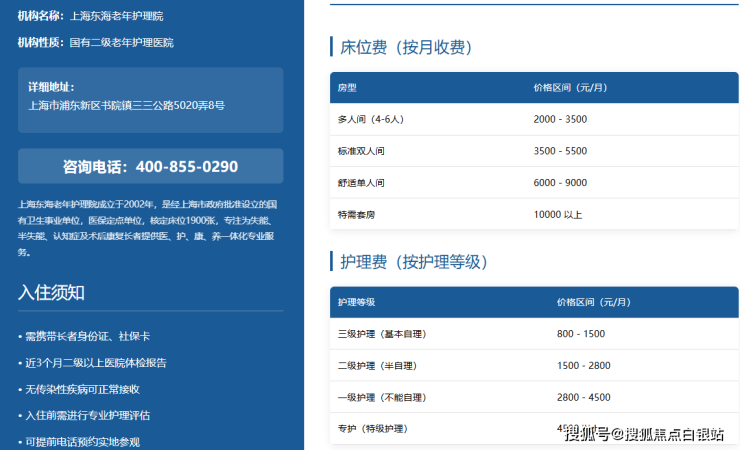The image size is (740, 450).
Task: Click bed fee 价格区间 column header
Action: pyautogui.click(x=570, y=88)
